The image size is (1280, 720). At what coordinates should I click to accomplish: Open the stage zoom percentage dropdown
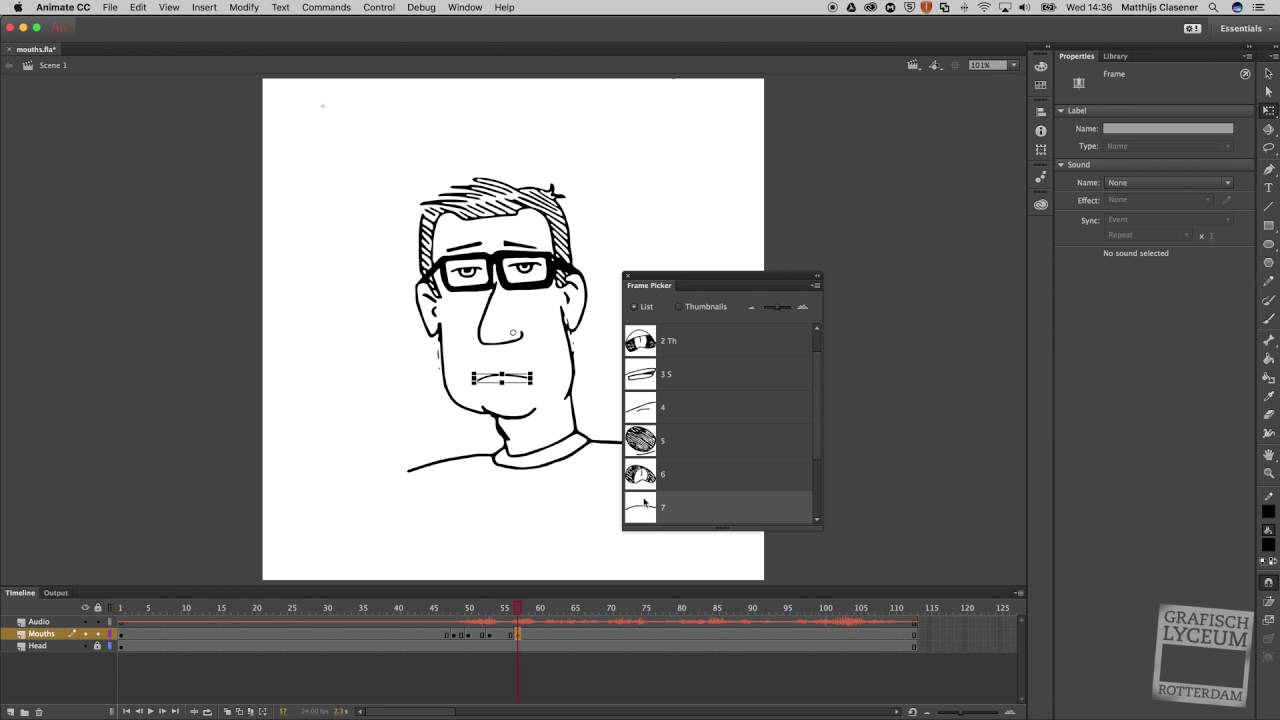[x=1013, y=65]
